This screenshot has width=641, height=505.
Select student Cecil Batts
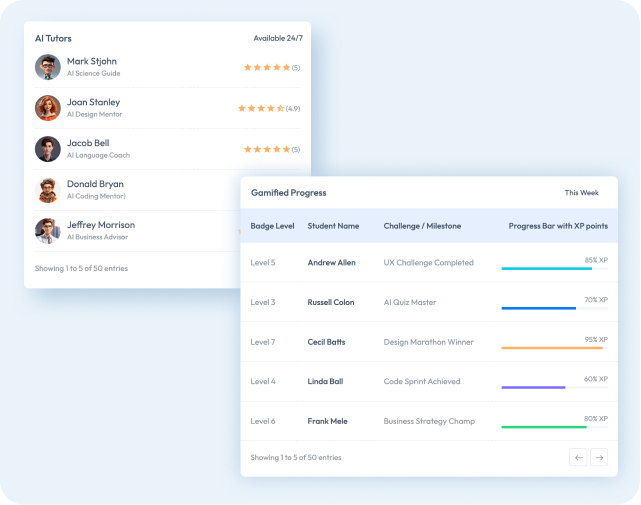[x=326, y=342]
